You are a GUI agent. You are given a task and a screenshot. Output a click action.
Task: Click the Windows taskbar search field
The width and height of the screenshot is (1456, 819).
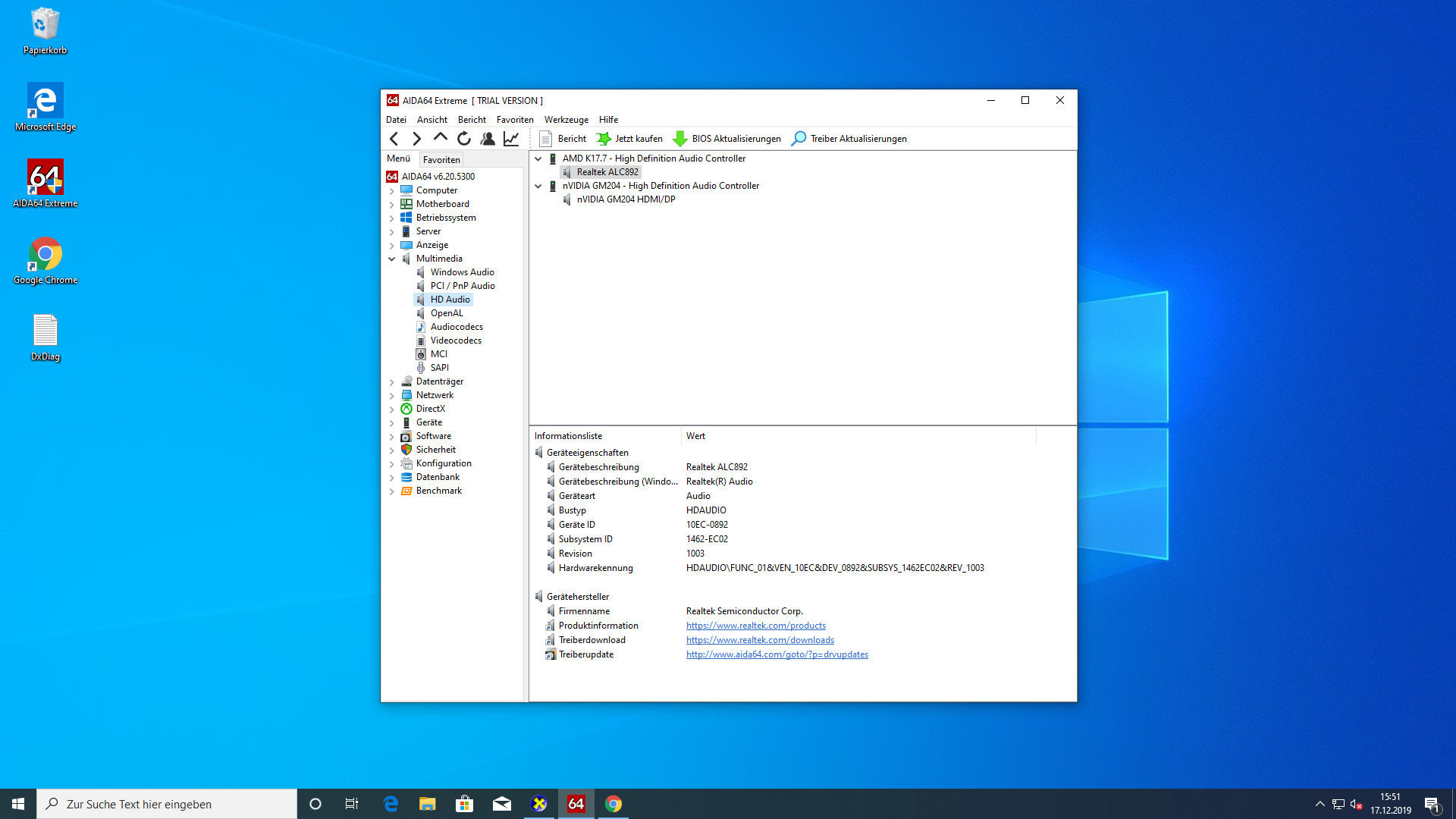tap(167, 804)
